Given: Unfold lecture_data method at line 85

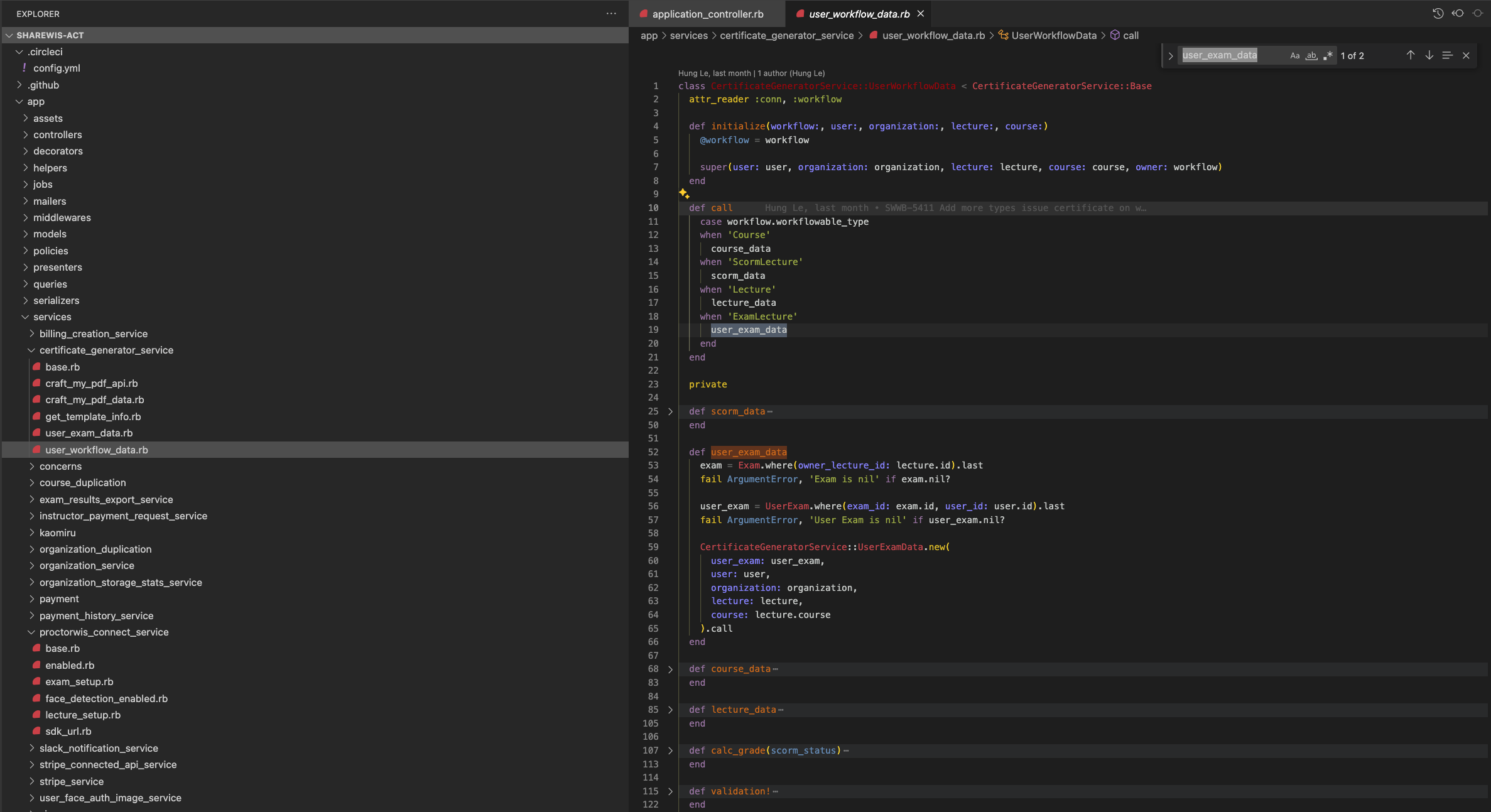Looking at the screenshot, I should [670, 710].
